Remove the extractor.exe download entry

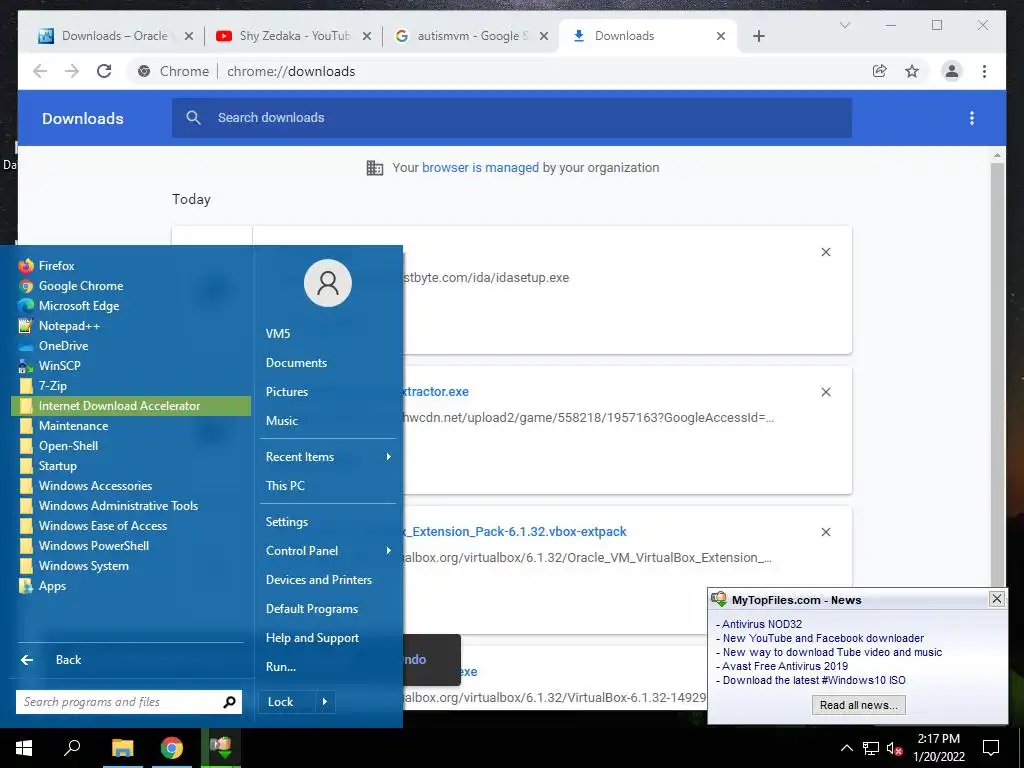826,392
